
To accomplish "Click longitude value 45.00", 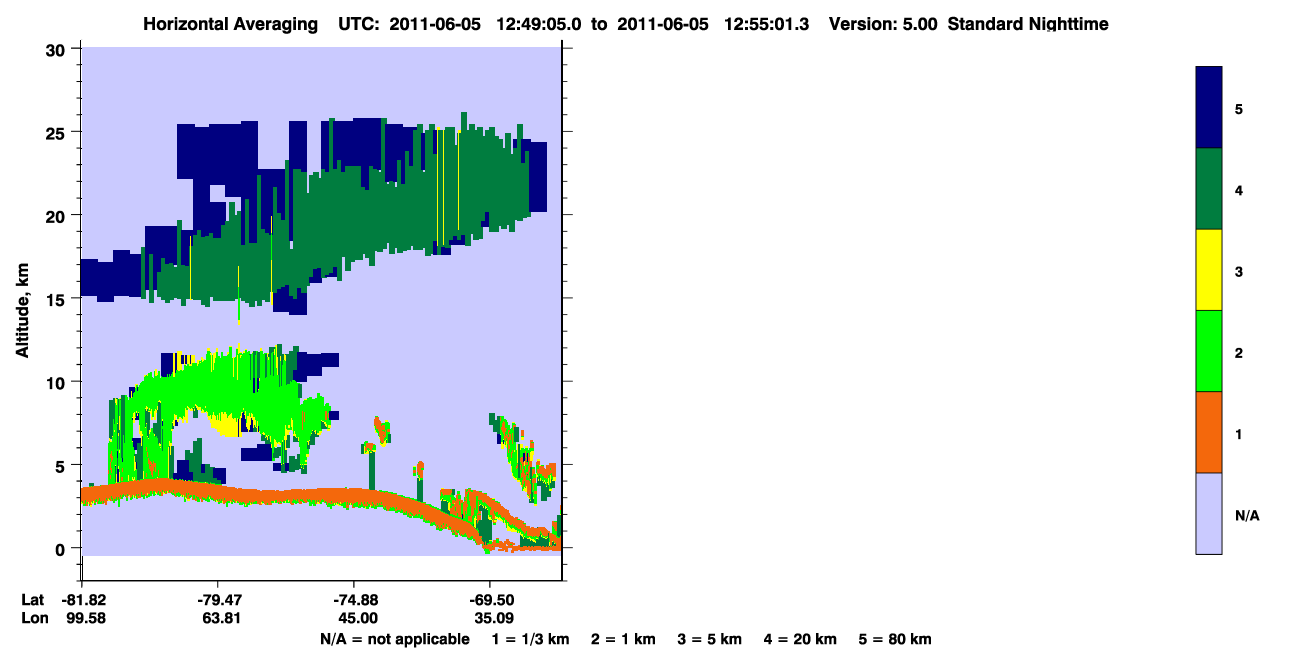I will coord(357,618).
